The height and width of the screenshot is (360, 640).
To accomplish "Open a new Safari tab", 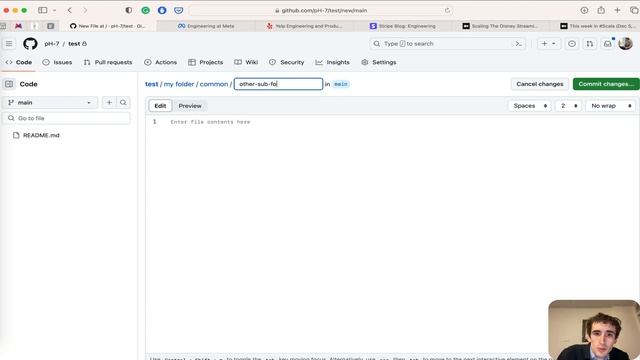I will click(x=617, y=10).
